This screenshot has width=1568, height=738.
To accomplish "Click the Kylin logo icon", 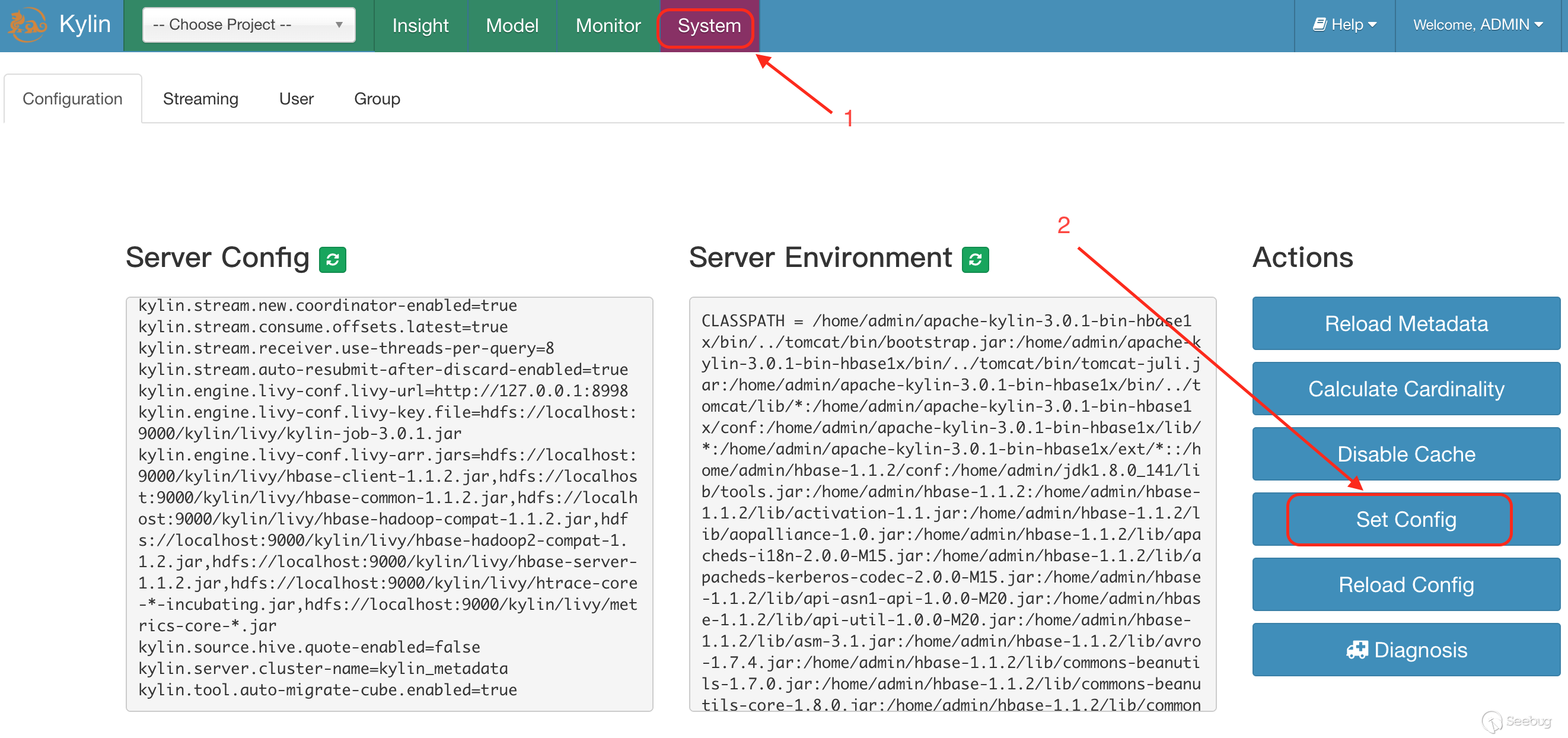I will 28,25.
